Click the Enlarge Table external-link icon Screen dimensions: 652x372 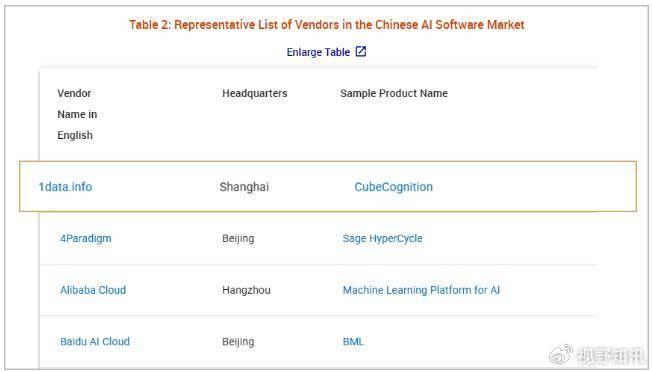coord(361,52)
